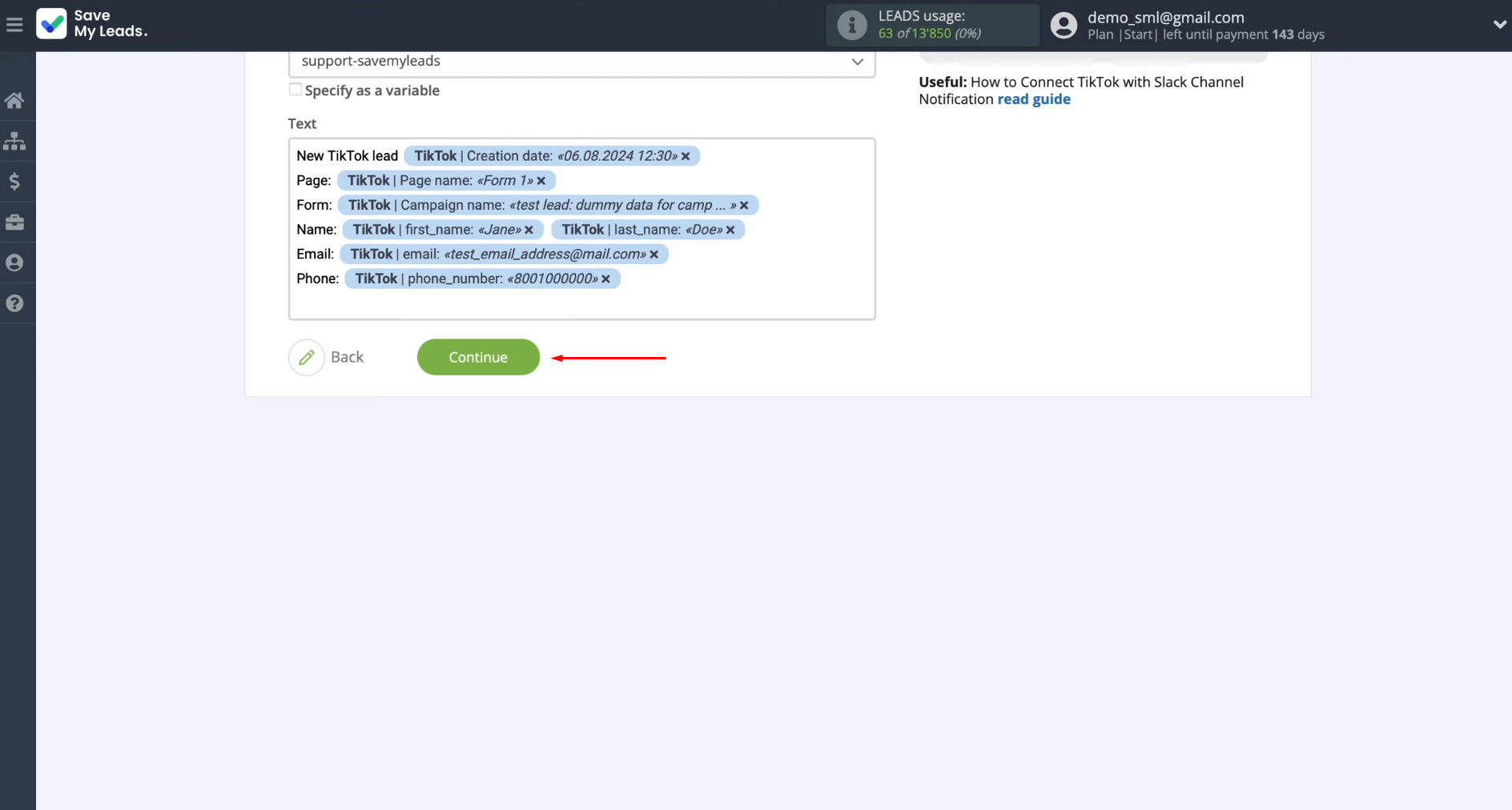Click the 'New TikTok lead' text
The width and height of the screenshot is (1512, 810).
point(347,156)
